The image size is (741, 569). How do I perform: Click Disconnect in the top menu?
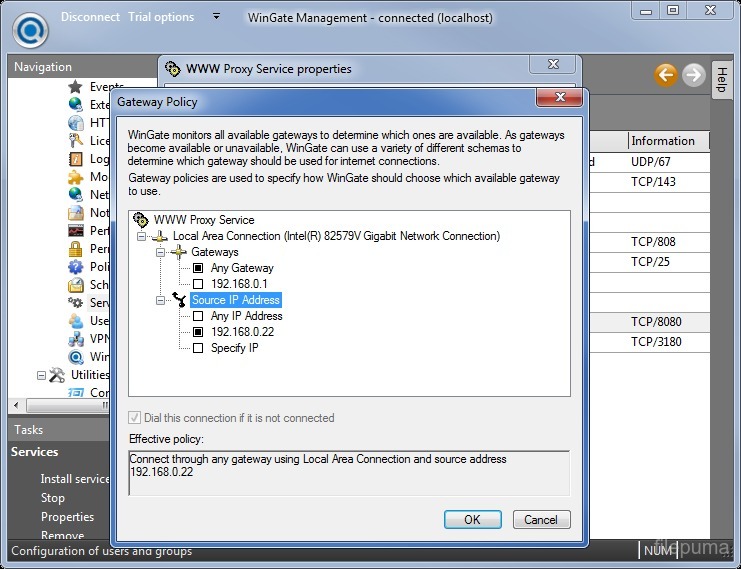90,17
